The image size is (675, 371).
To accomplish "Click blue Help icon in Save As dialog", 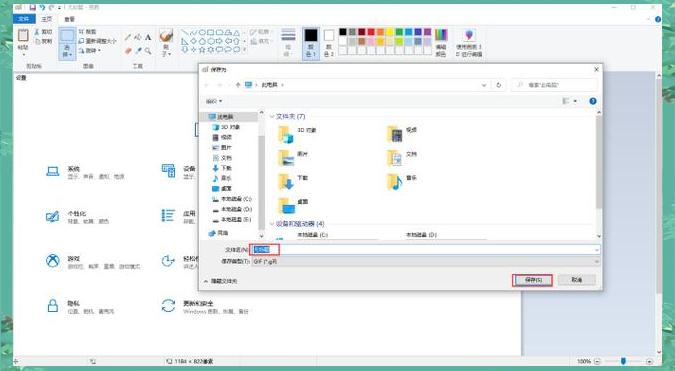I will (x=593, y=101).
